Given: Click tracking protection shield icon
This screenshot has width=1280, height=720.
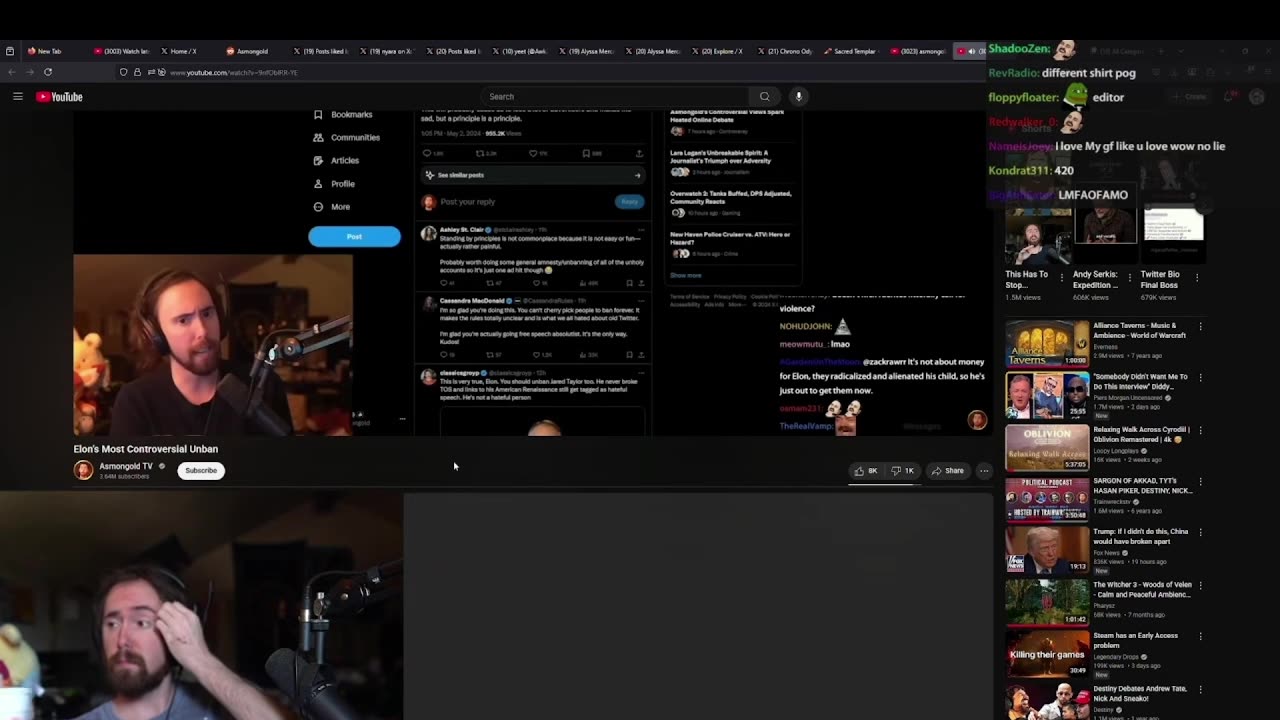Looking at the screenshot, I should 123,72.
